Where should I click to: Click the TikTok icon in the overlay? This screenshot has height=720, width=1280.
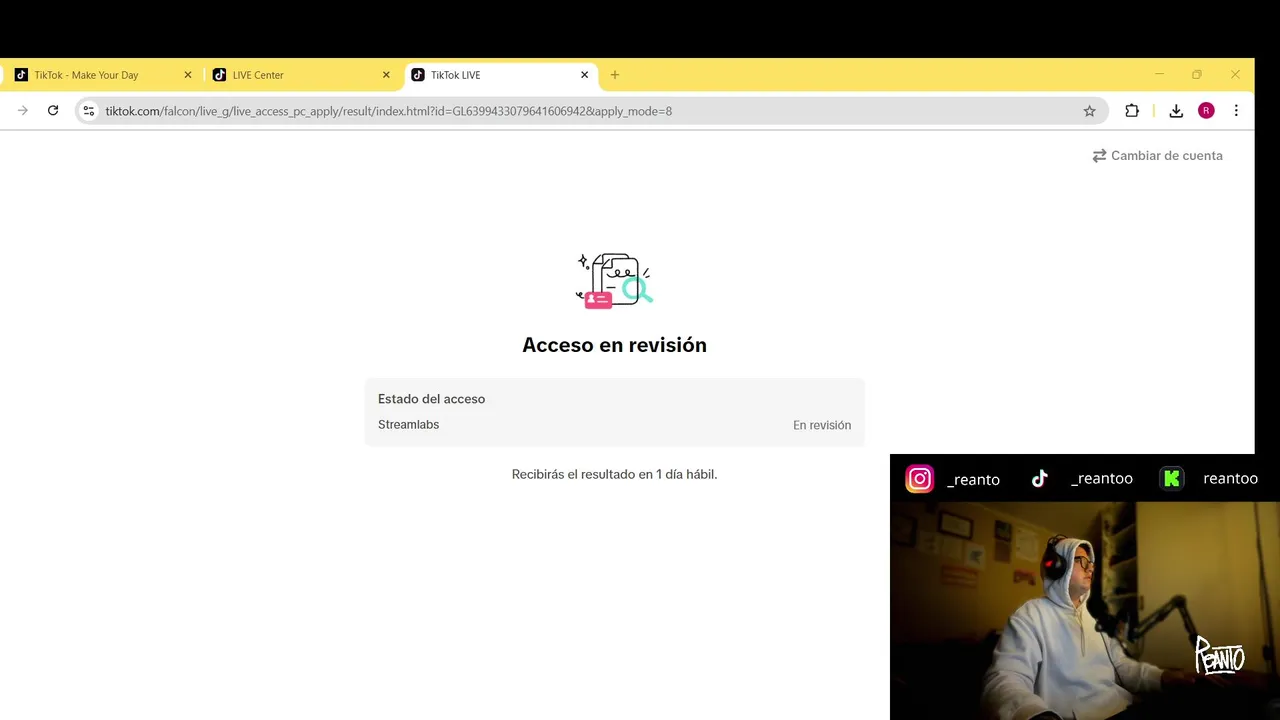pos(1040,479)
